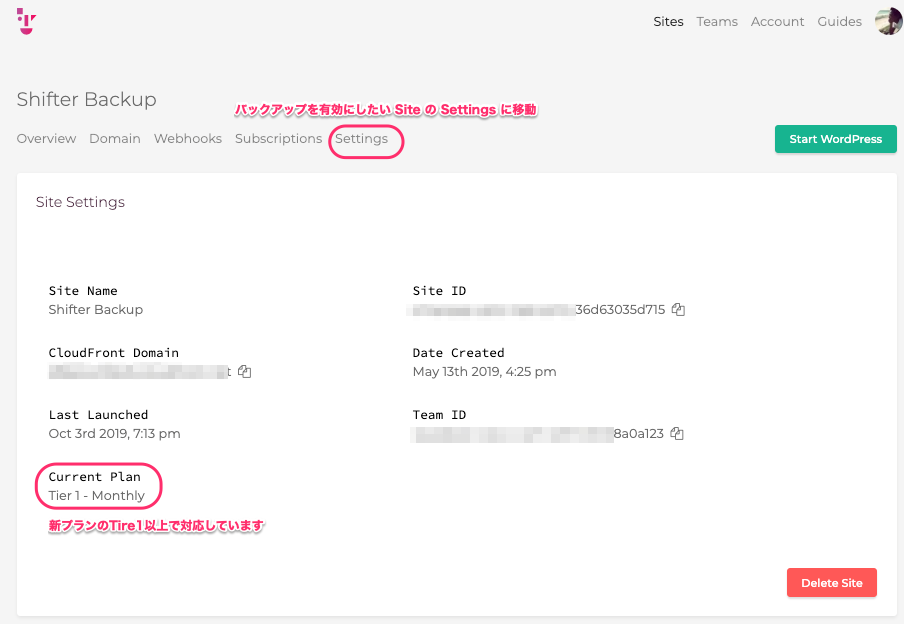This screenshot has width=904, height=624.
Task: Open the Account page
Action: [777, 22]
